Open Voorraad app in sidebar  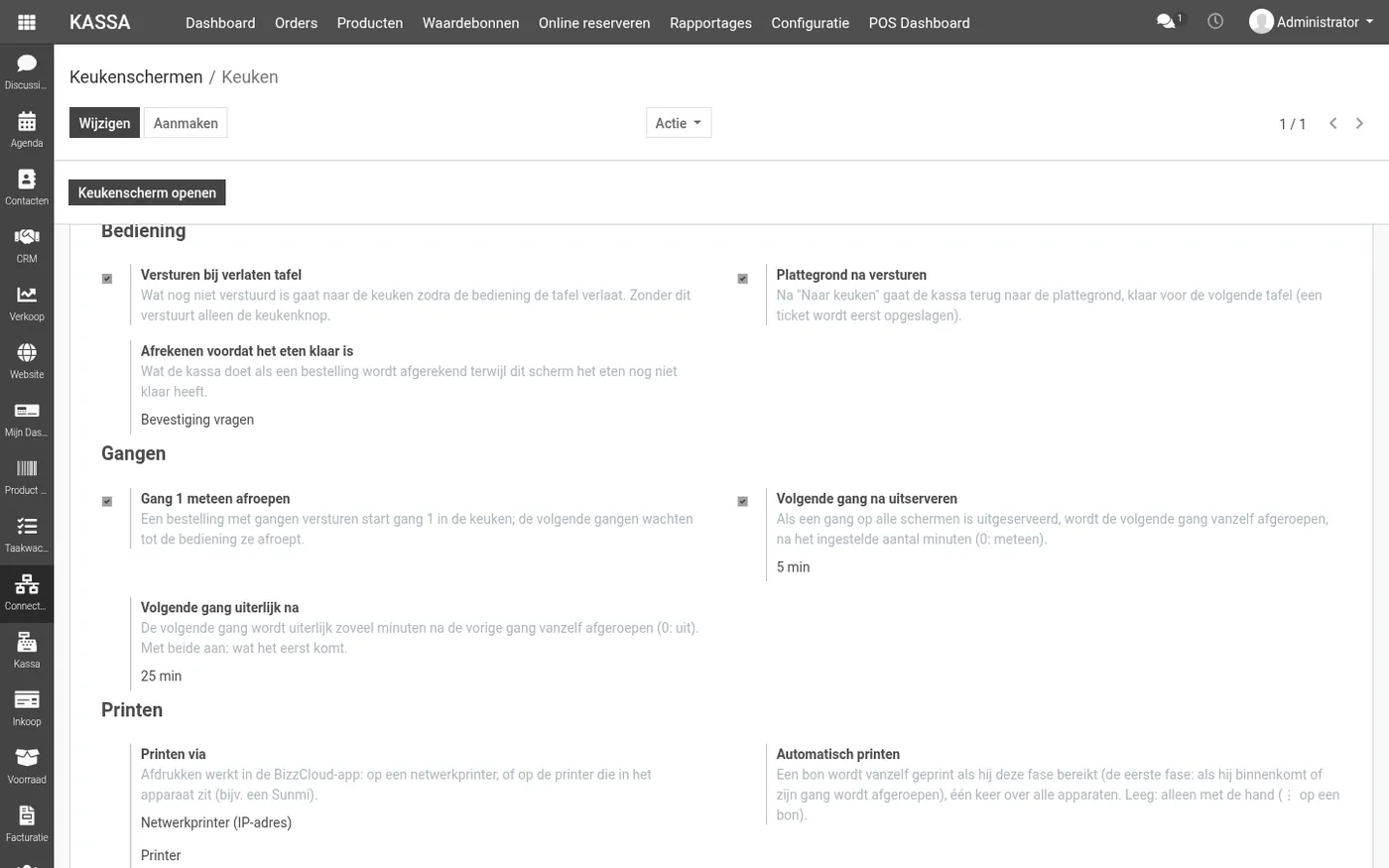pyautogui.click(x=27, y=766)
